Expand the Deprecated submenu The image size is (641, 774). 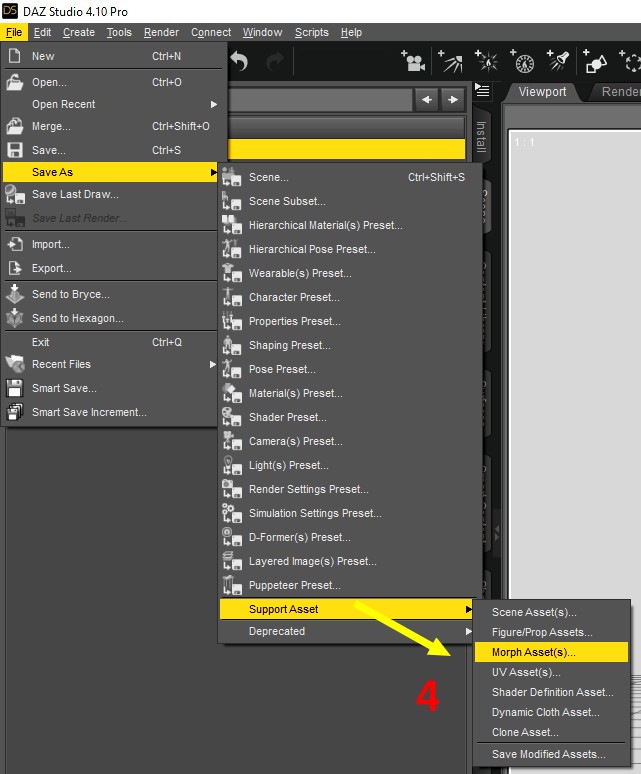click(x=346, y=631)
